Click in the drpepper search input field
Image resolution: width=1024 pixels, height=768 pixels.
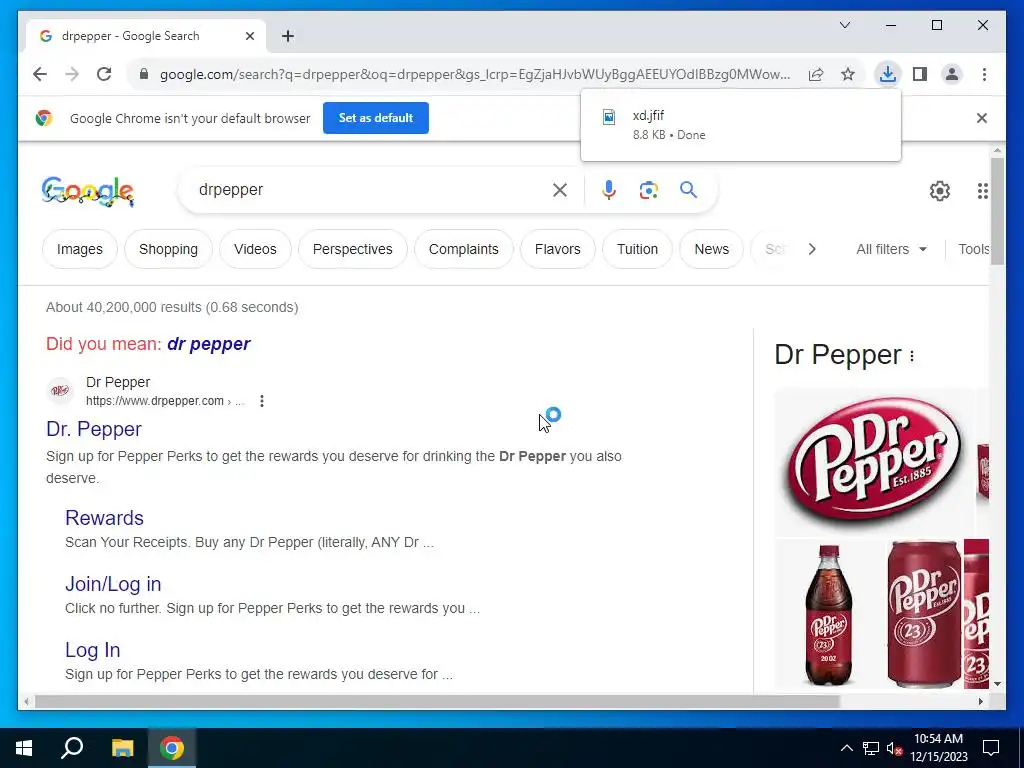pyautogui.click(x=372, y=190)
